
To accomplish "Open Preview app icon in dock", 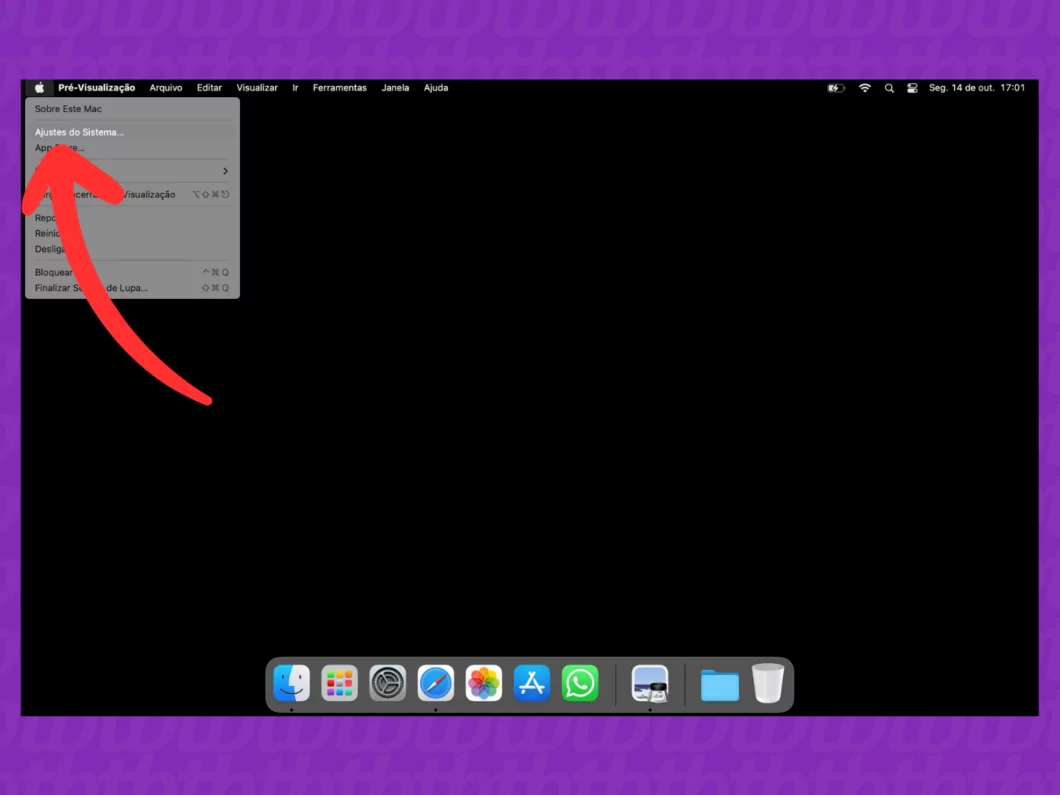I will click(650, 683).
